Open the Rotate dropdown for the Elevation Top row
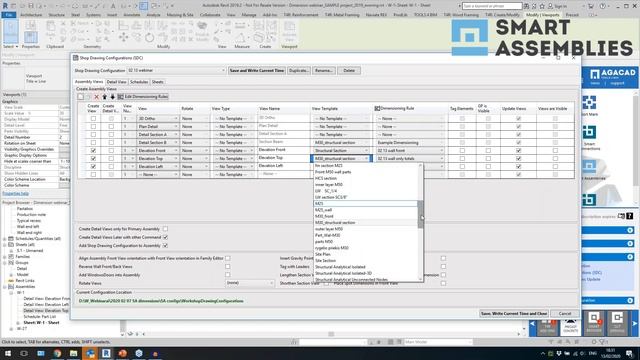Screen dimensions: 640x360 coord(195,158)
